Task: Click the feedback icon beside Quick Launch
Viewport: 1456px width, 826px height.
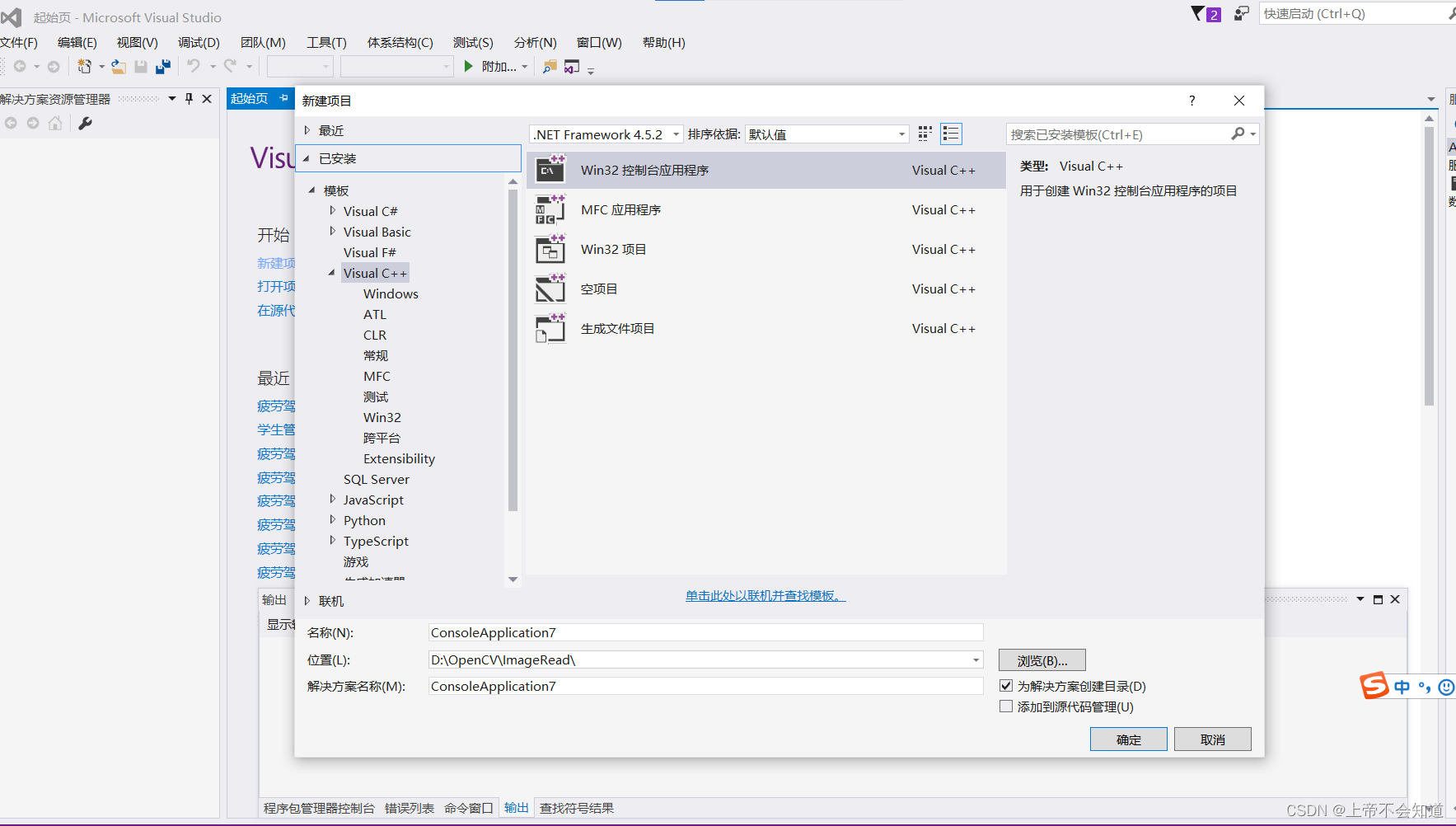Action: [1241, 14]
